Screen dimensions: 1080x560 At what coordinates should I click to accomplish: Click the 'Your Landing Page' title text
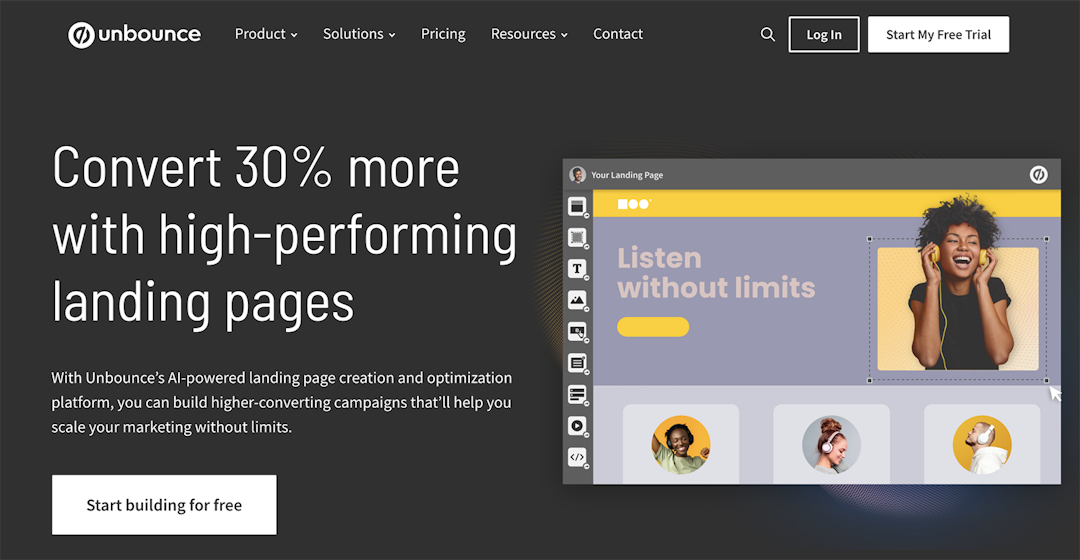coord(627,175)
